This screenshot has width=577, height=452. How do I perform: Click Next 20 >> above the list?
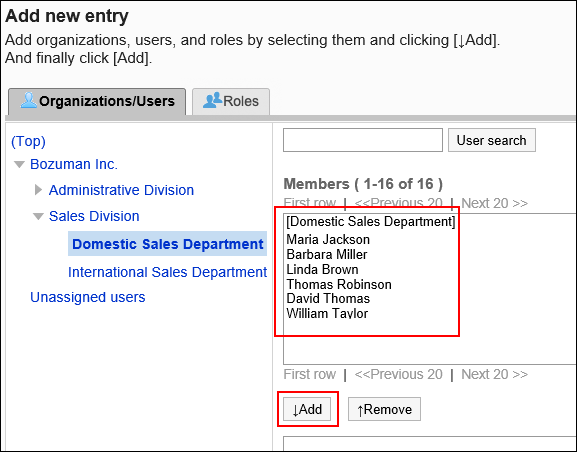click(494, 203)
